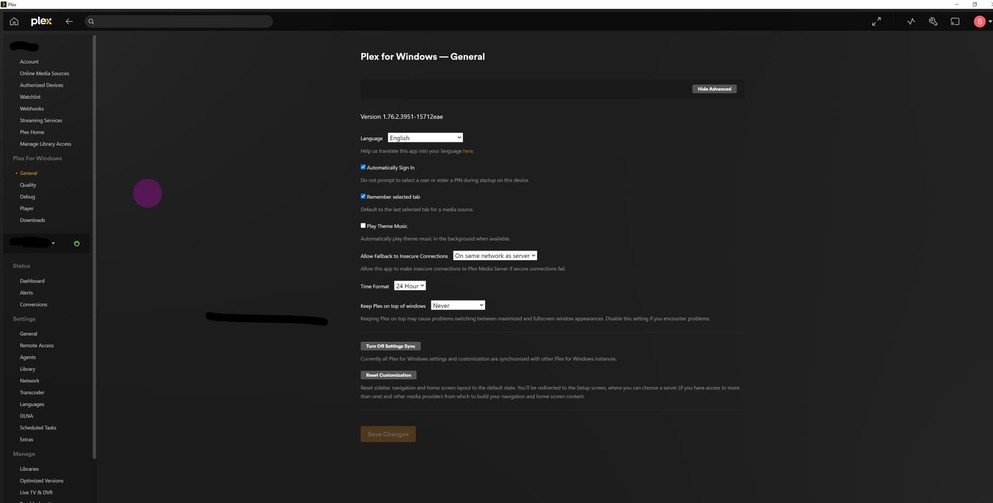Open Plex Home in sidebar
Screen dimensions: 993x503
pyautogui.click(x=32, y=132)
